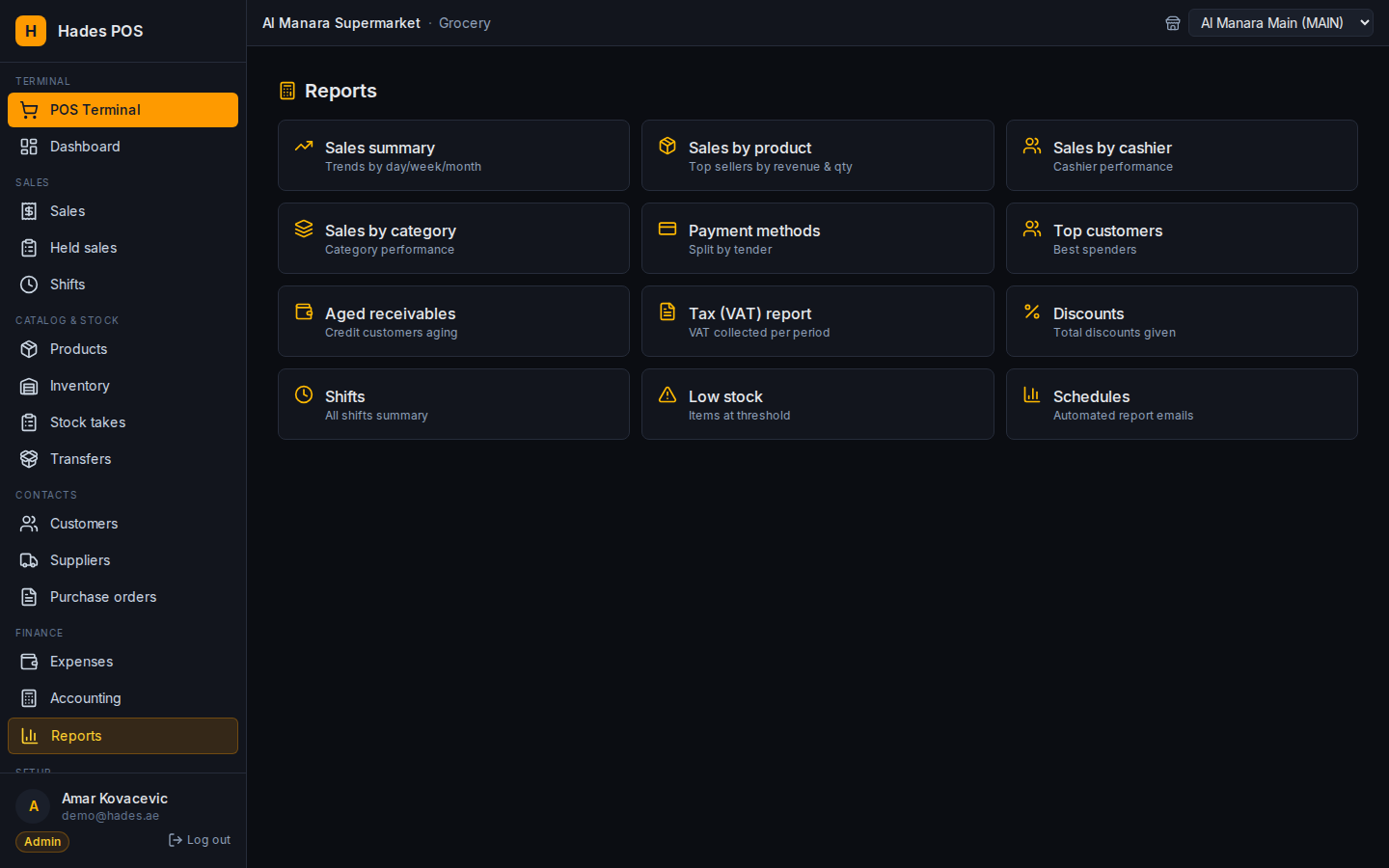Click 'Cashier performance' subtitle text
This screenshot has height=868, width=1389.
(1113, 167)
